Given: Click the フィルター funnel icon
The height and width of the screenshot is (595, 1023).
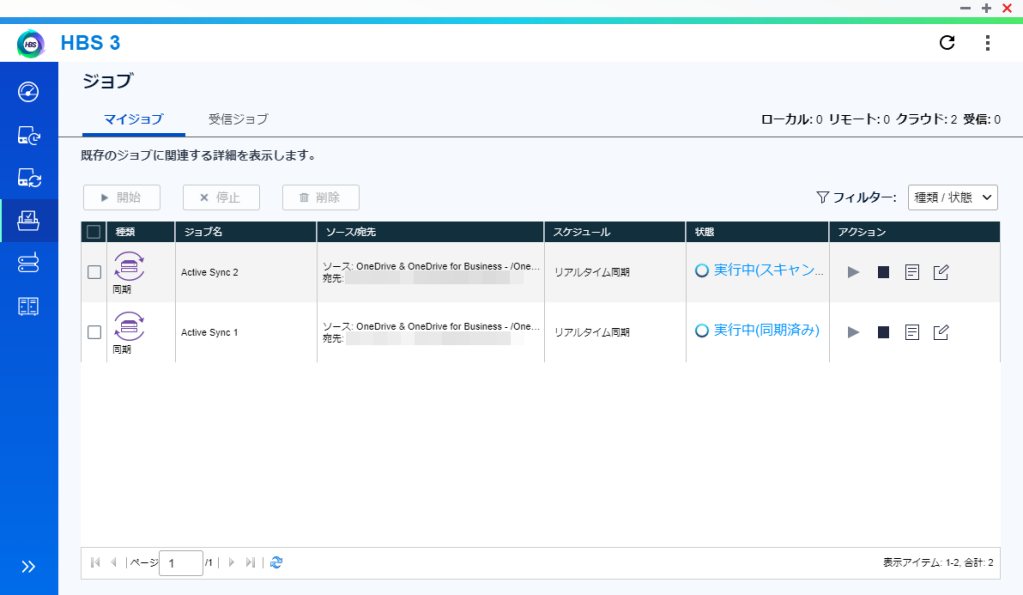Looking at the screenshot, I should click(823, 197).
